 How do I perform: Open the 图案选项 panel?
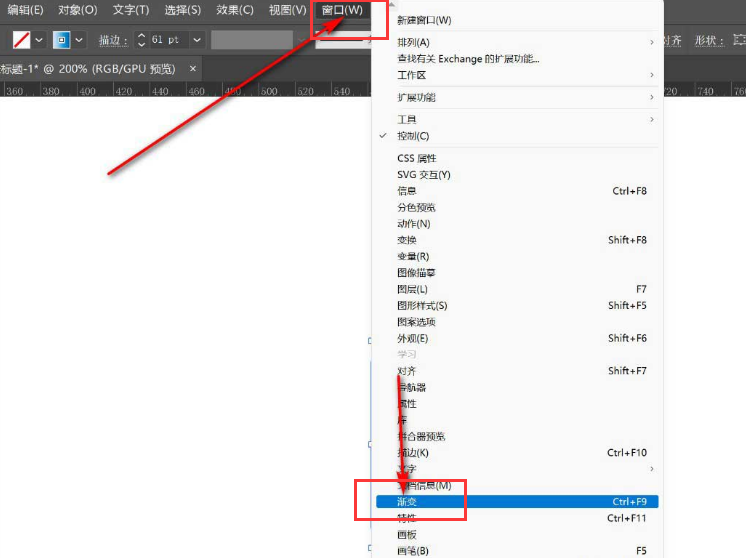pos(517,322)
